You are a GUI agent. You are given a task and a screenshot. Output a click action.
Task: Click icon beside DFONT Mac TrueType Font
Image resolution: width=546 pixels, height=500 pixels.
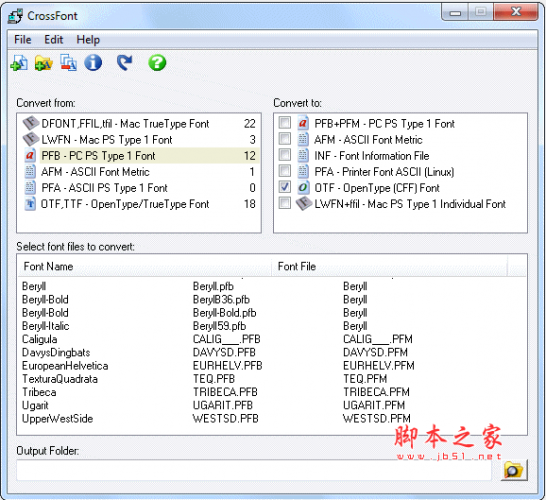[31, 123]
